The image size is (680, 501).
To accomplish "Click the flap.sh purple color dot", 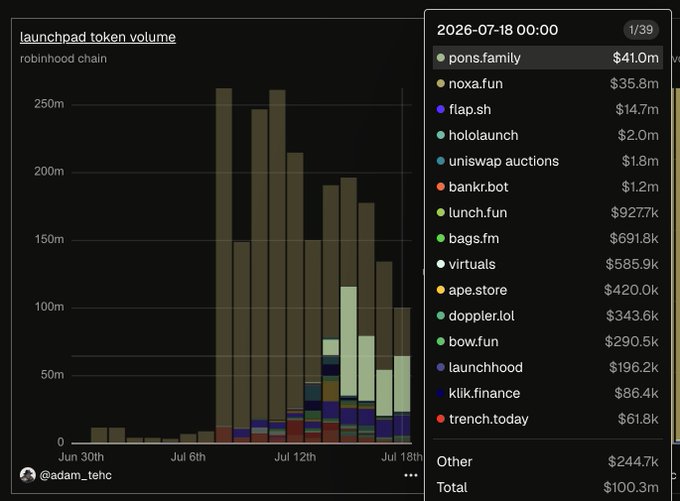I will pyautogui.click(x=441, y=109).
